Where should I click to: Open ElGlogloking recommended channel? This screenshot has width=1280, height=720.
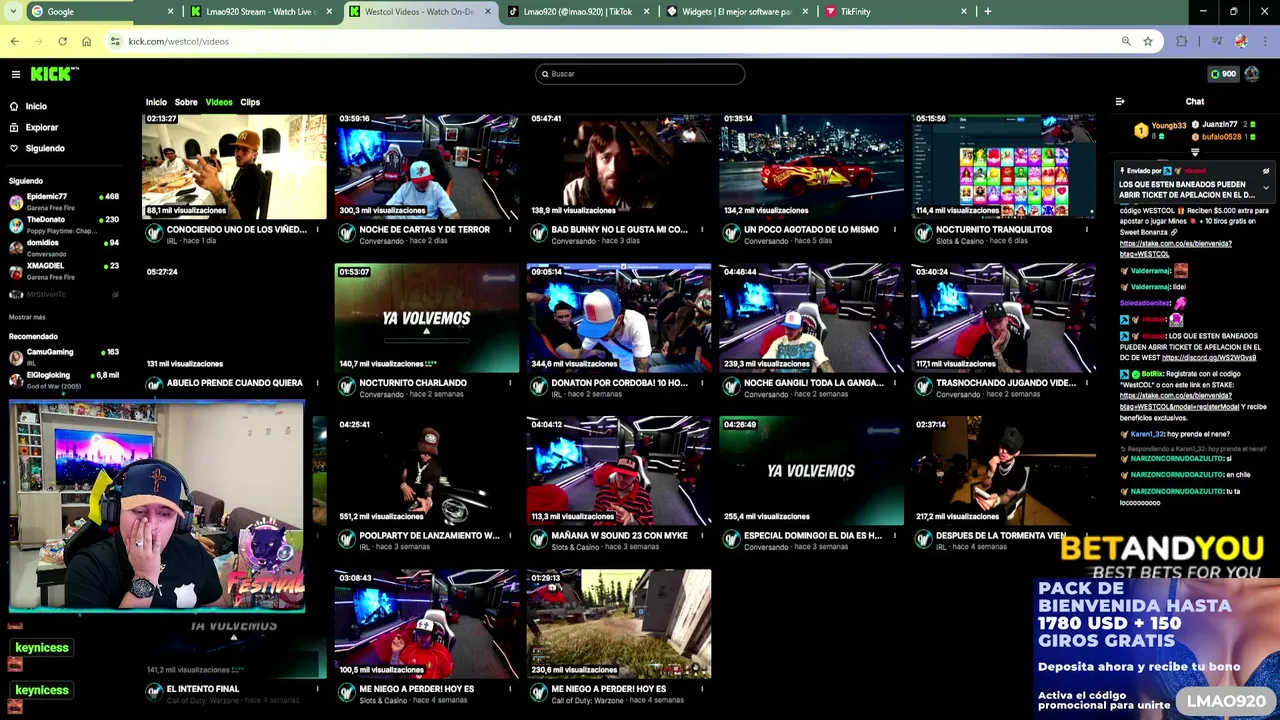[x=62, y=379]
